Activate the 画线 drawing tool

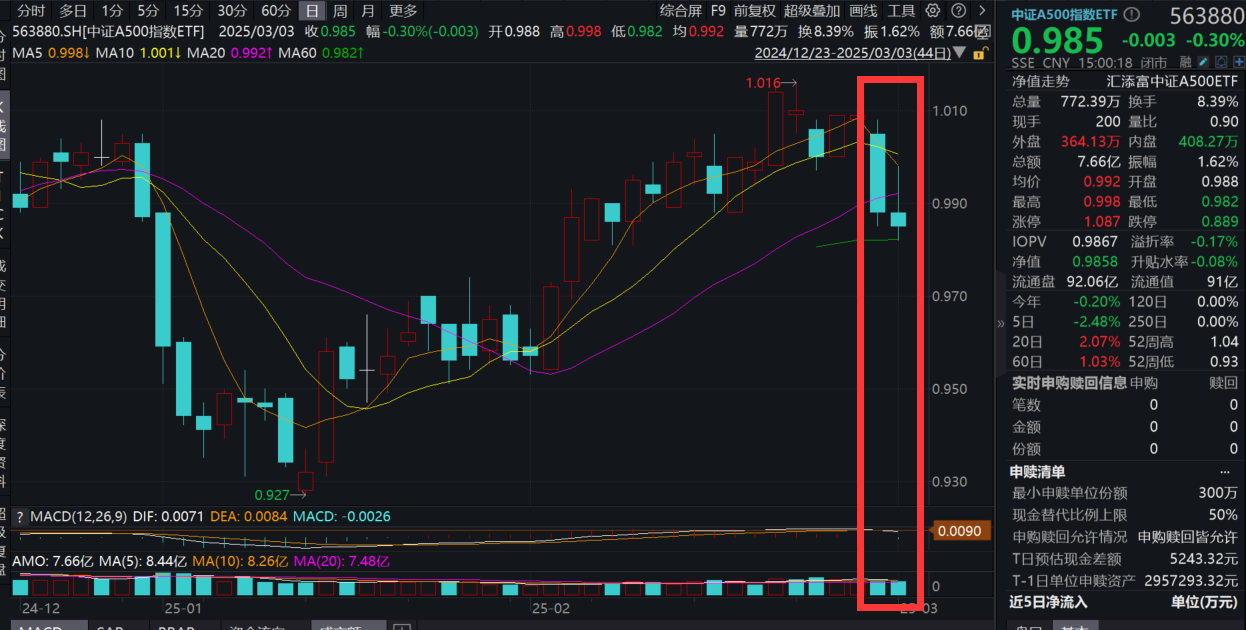(x=862, y=11)
